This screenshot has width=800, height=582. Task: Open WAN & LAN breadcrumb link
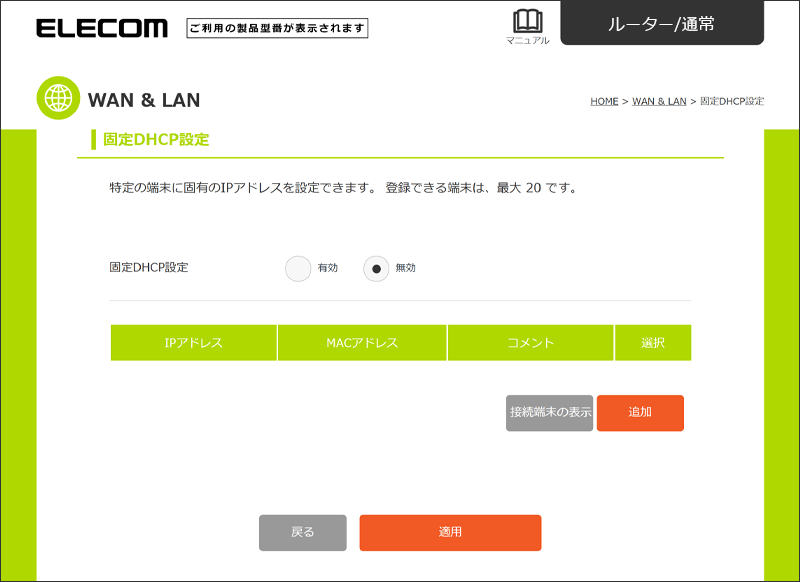point(659,101)
